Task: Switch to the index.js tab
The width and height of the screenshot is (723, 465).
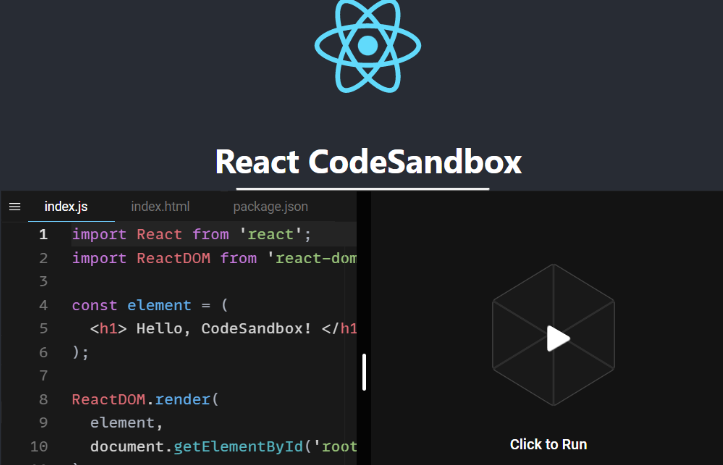Action: (66, 207)
